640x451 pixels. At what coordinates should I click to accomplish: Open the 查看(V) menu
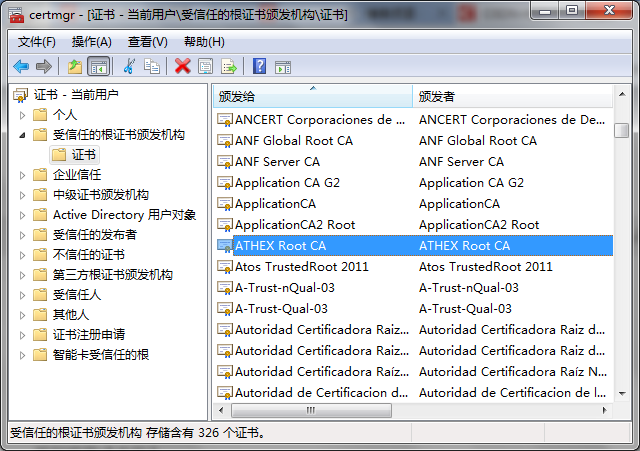tap(147, 42)
